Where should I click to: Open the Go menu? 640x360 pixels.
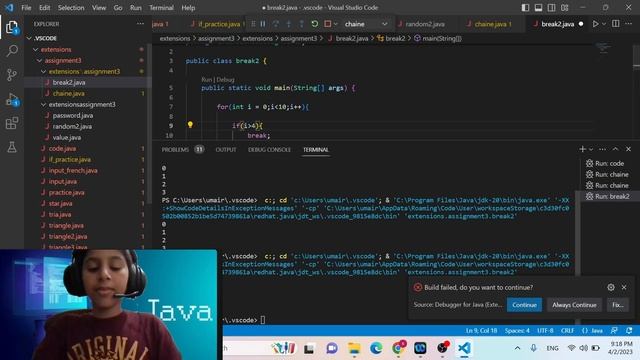coord(118,8)
